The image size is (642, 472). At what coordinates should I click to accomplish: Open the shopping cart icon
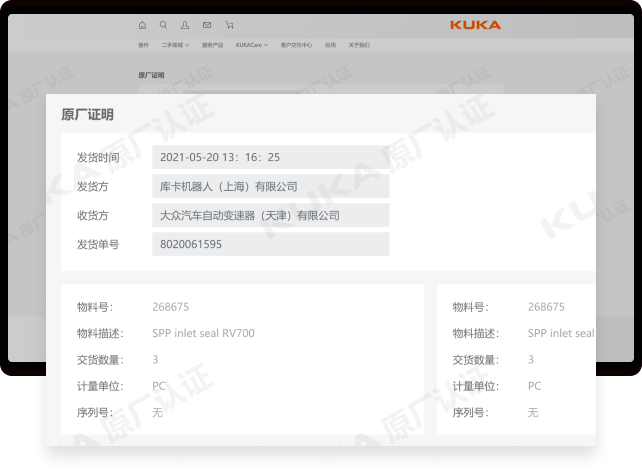(229, 25)
